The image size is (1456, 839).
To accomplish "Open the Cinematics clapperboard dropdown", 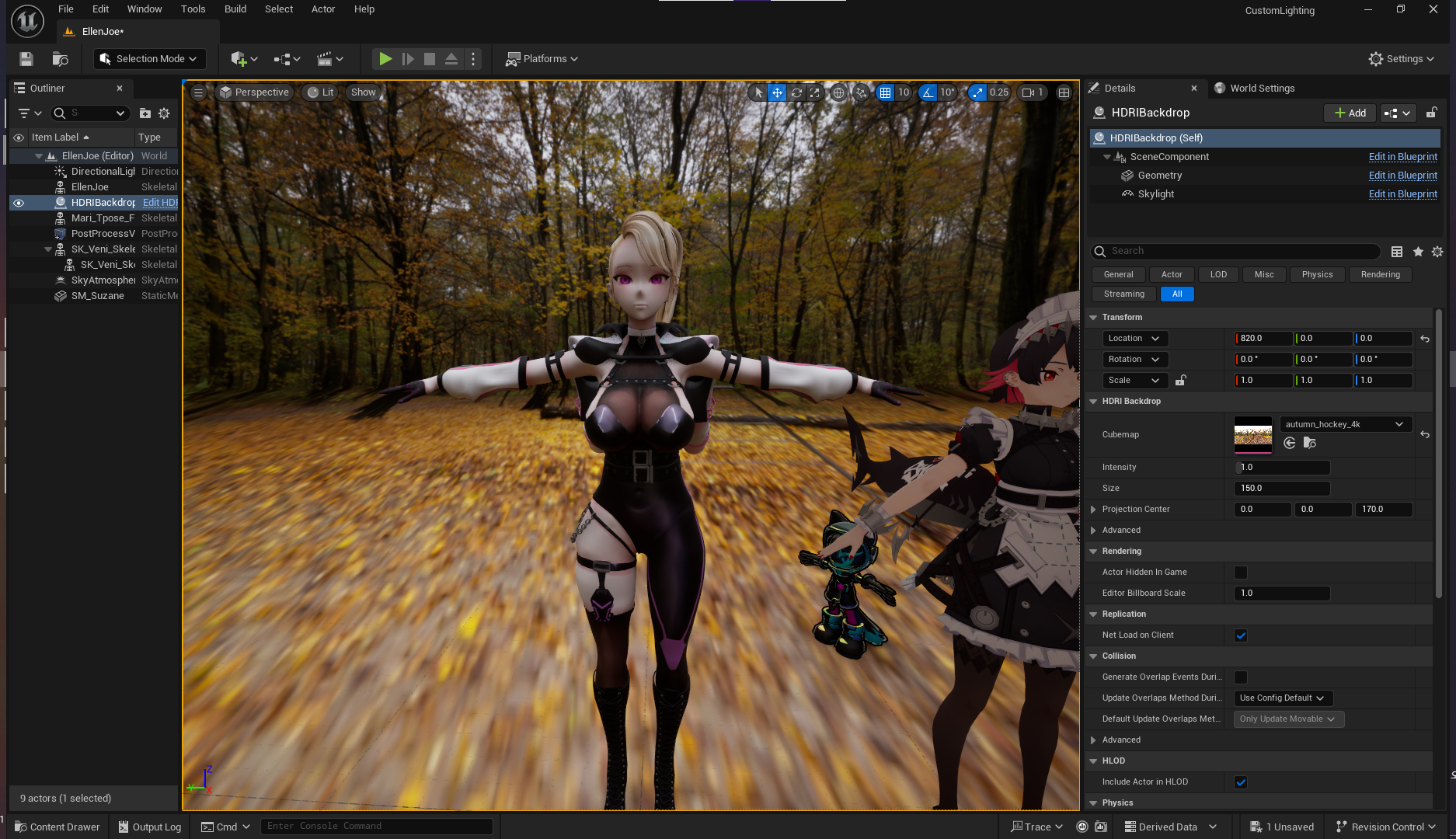I will 329,59.
